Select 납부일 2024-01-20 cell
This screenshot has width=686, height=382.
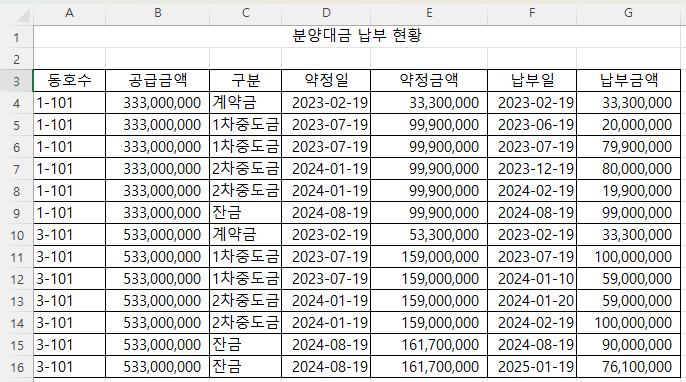[532, 301]
